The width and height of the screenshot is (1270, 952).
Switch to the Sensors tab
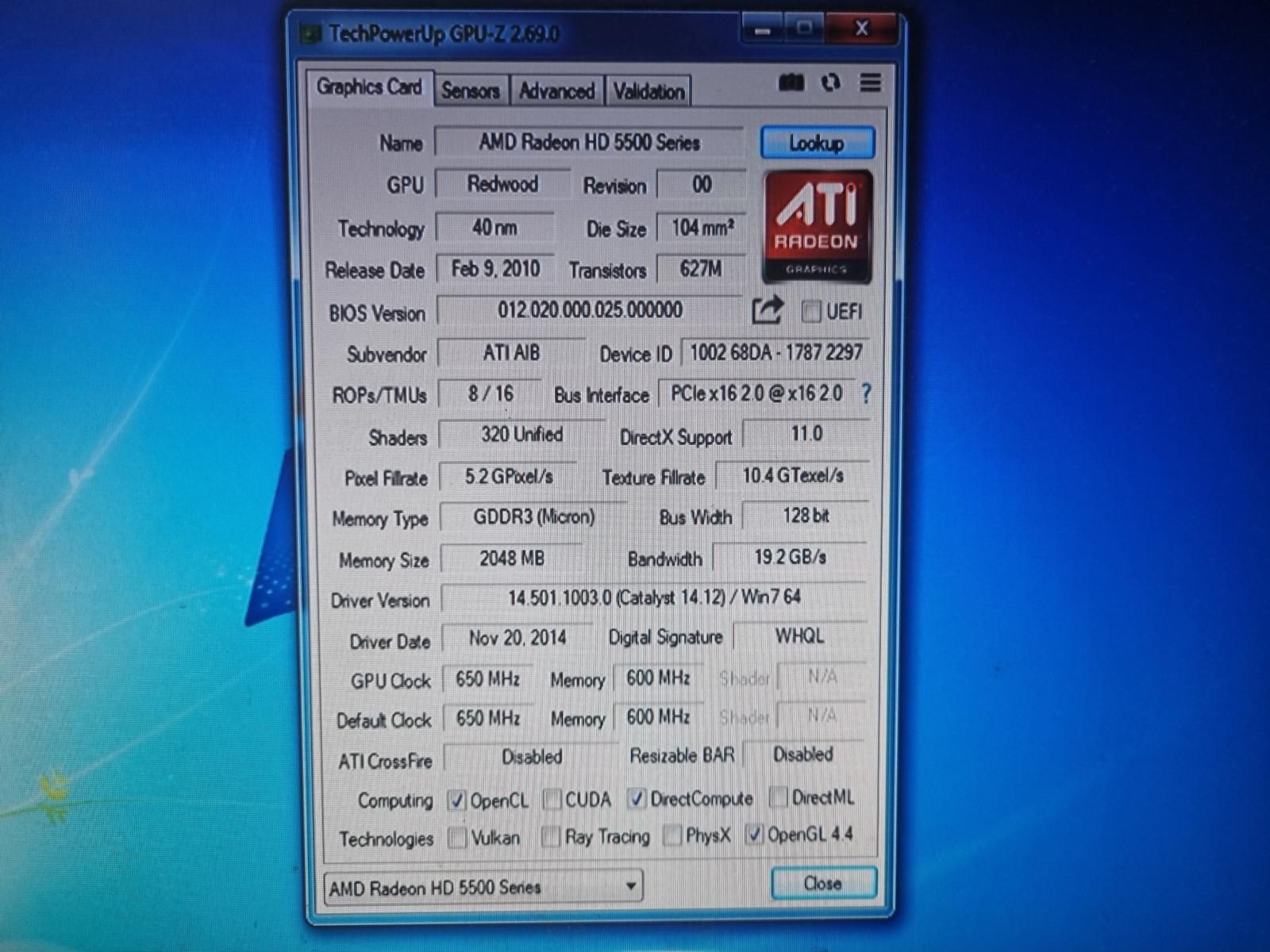(x=471, y=91)
